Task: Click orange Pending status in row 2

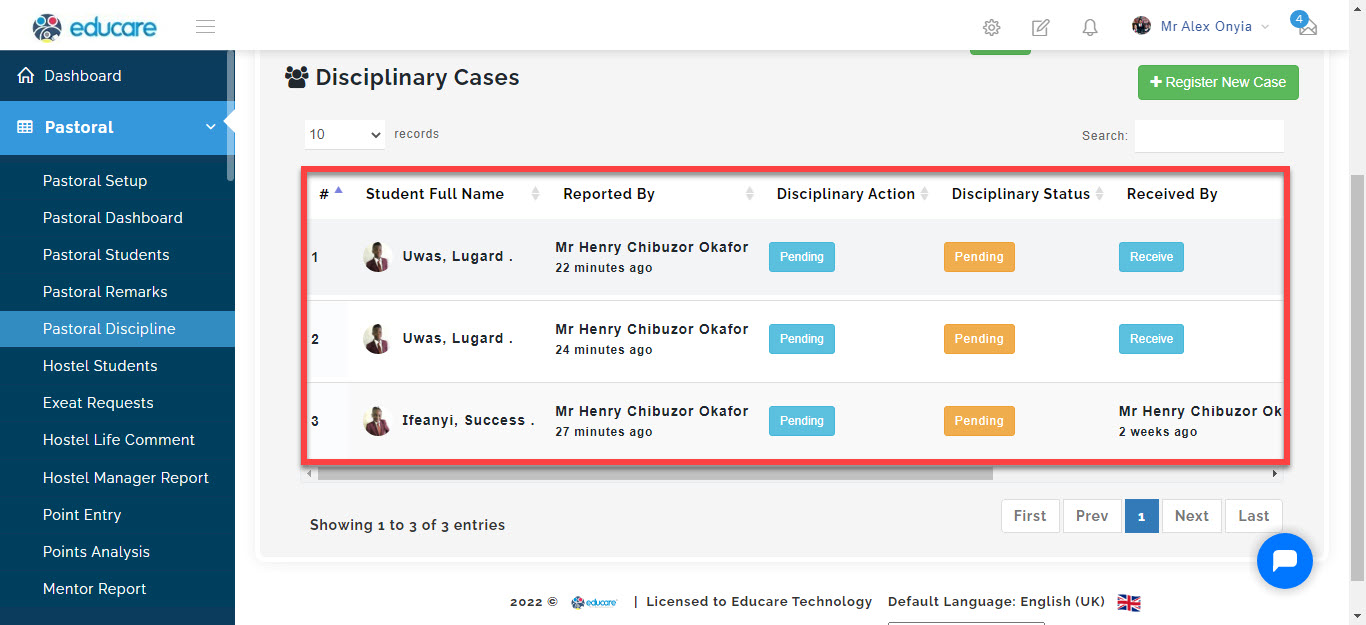Action: tap(979, 339)
